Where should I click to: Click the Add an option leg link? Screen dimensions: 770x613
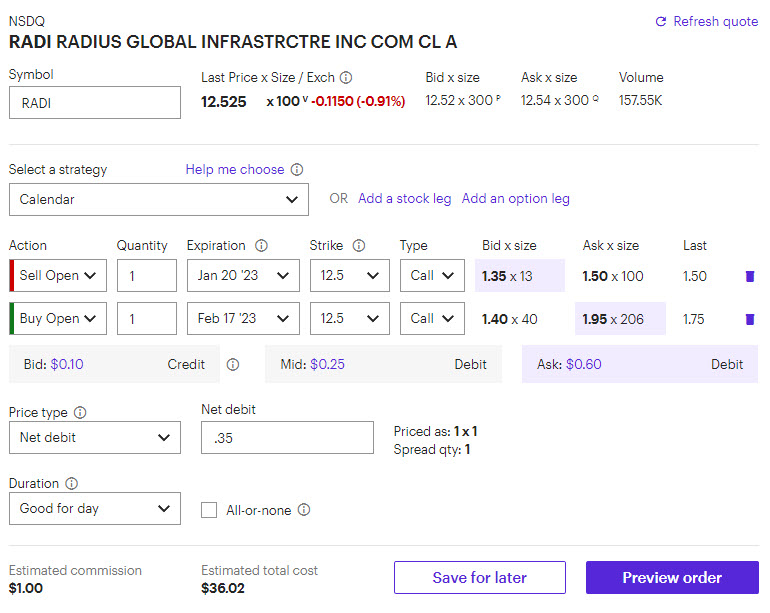516,198
